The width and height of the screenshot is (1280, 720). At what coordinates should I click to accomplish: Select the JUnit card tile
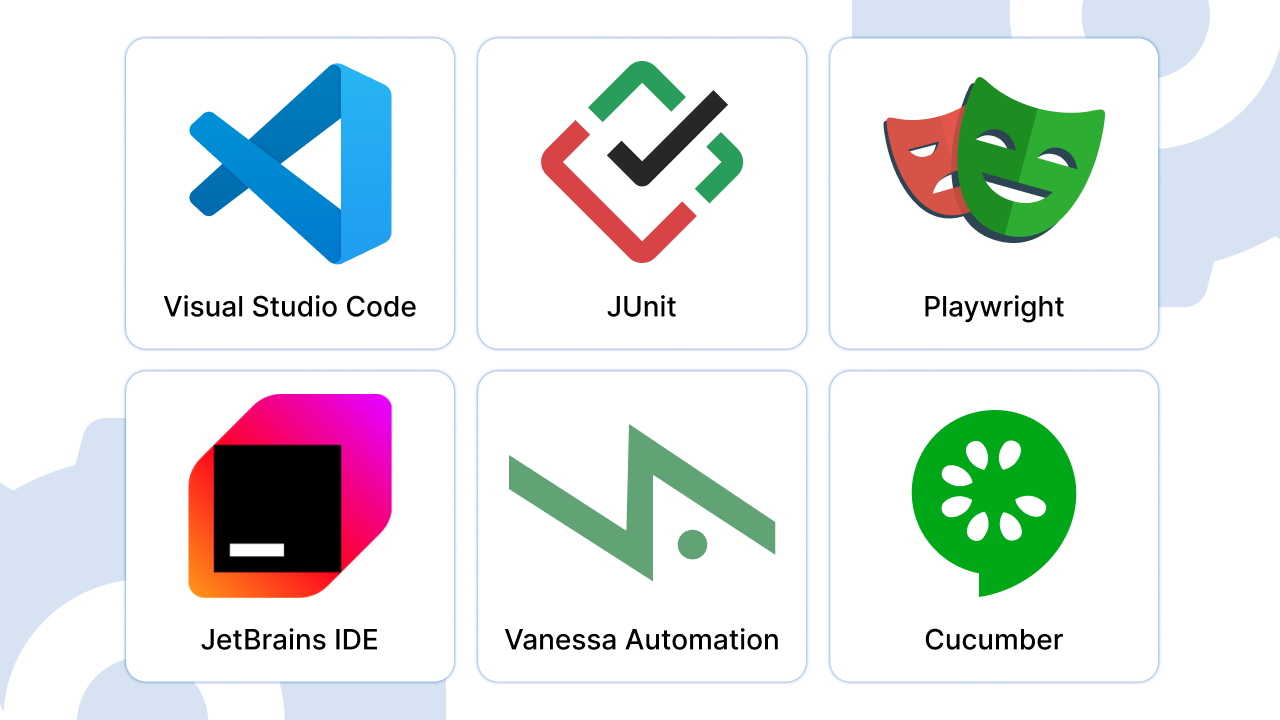click(642, 193)
